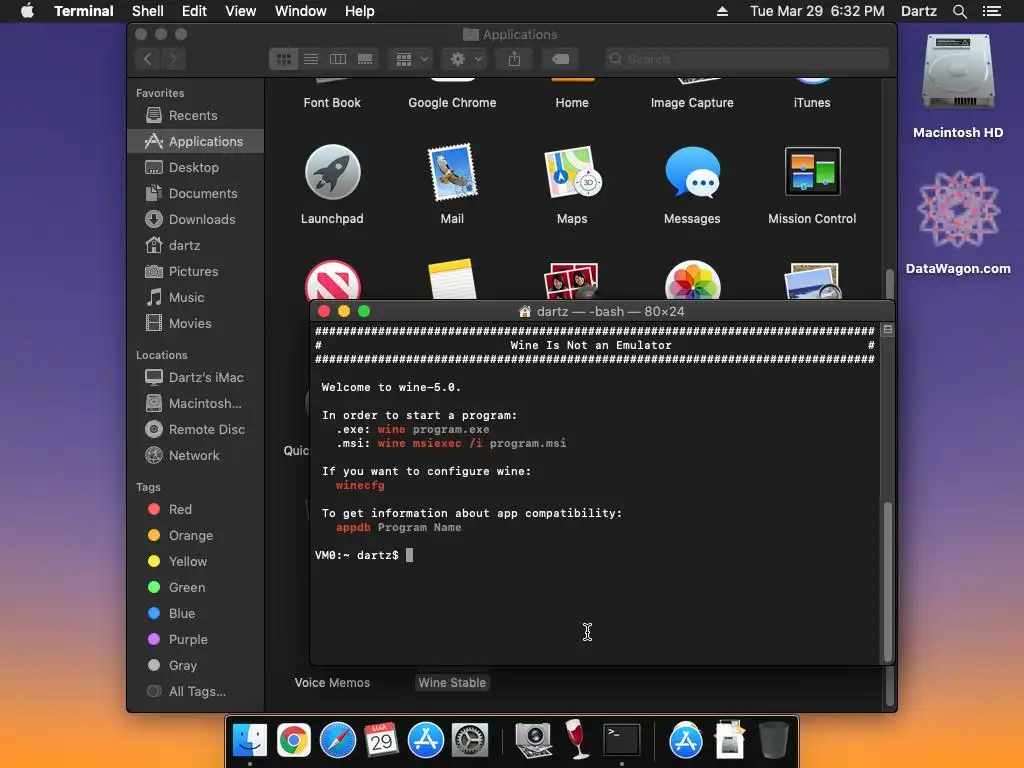Open the Edit menu

(194, 11)
